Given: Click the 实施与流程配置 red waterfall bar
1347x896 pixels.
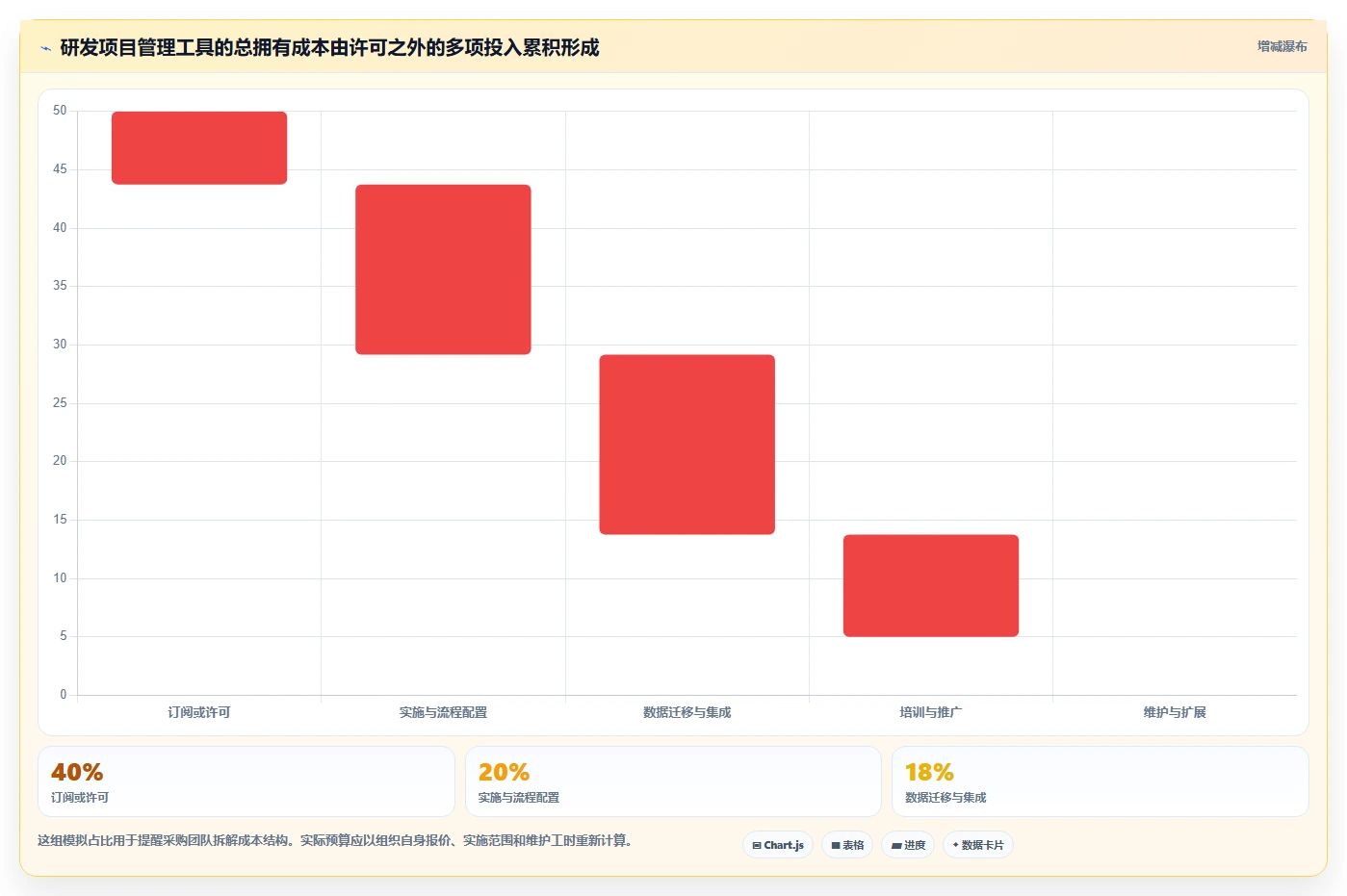Looking at the screenshot, I should tap(443, 269).
